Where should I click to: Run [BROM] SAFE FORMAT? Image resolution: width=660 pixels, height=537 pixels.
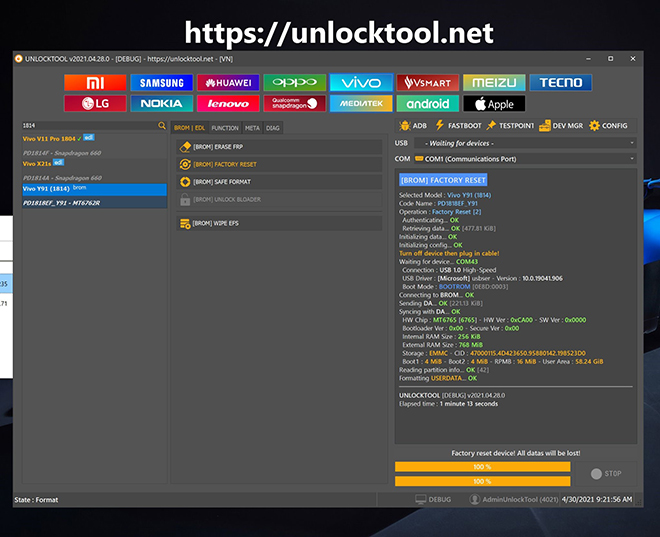click(x=279, y=182)
